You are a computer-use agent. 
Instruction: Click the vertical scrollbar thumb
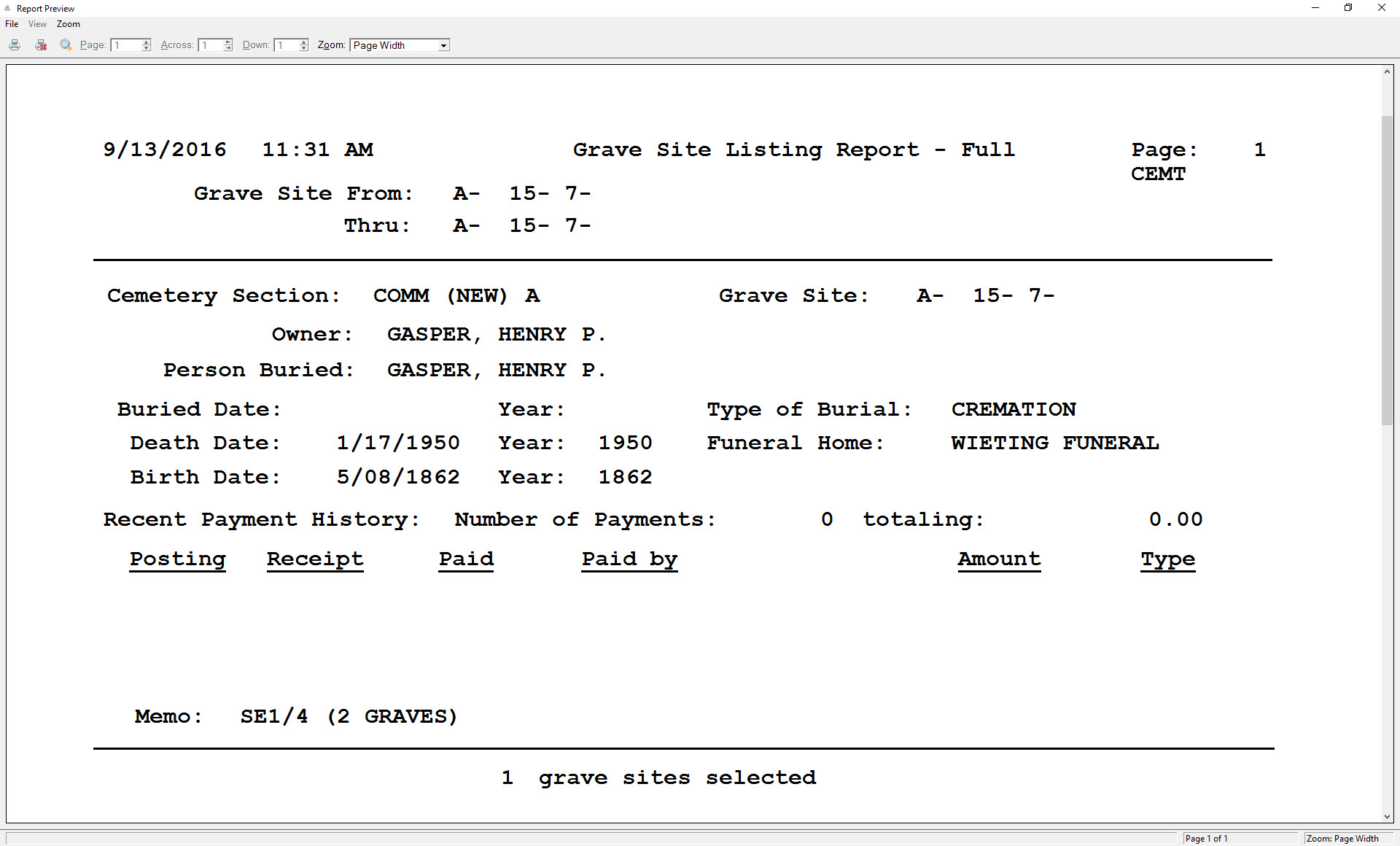[x=1387, y=270]
